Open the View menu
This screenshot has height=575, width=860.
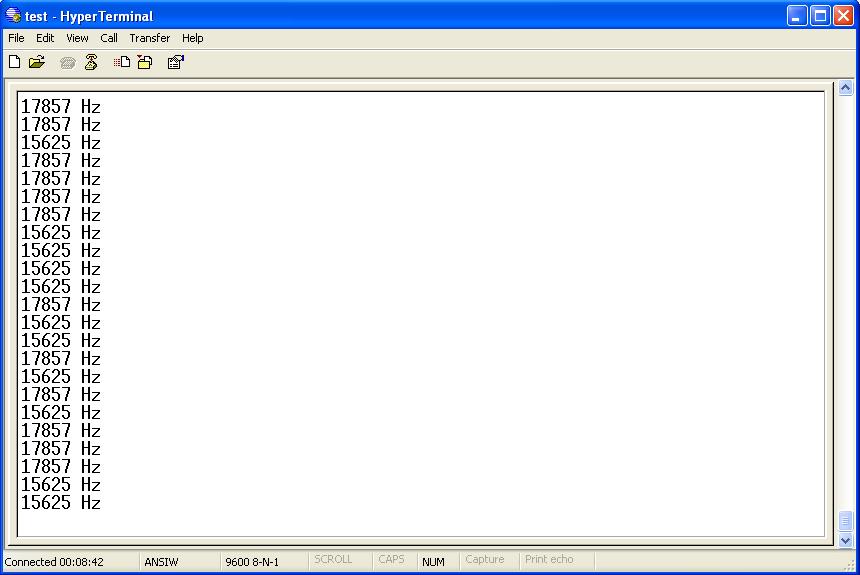click(x=77, y=38)
